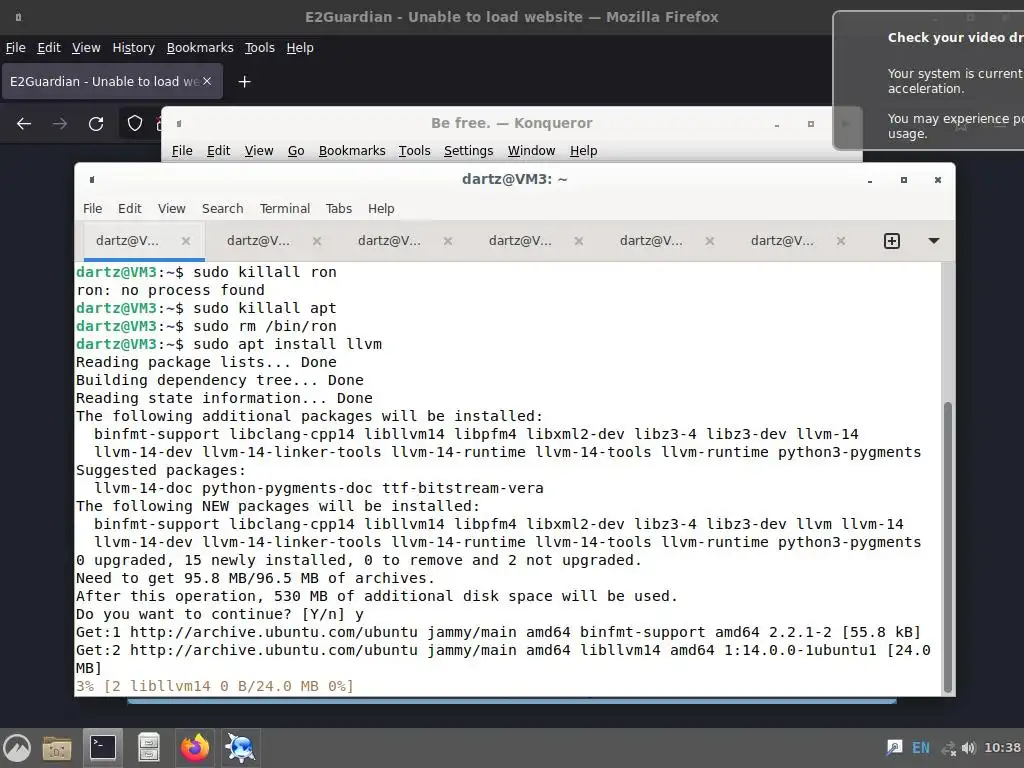Maximize the Konqueror window

(810, 124)
